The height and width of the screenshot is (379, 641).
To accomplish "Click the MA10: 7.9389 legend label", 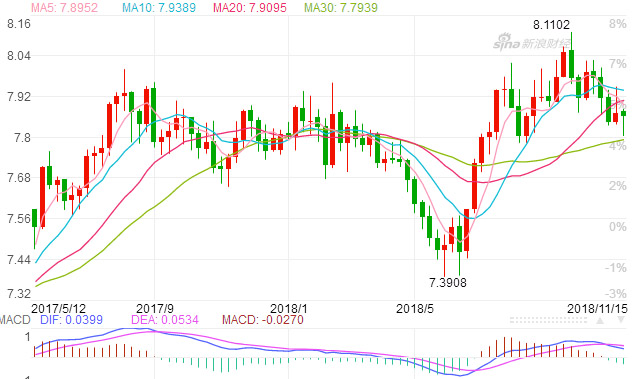I will 159,7.
